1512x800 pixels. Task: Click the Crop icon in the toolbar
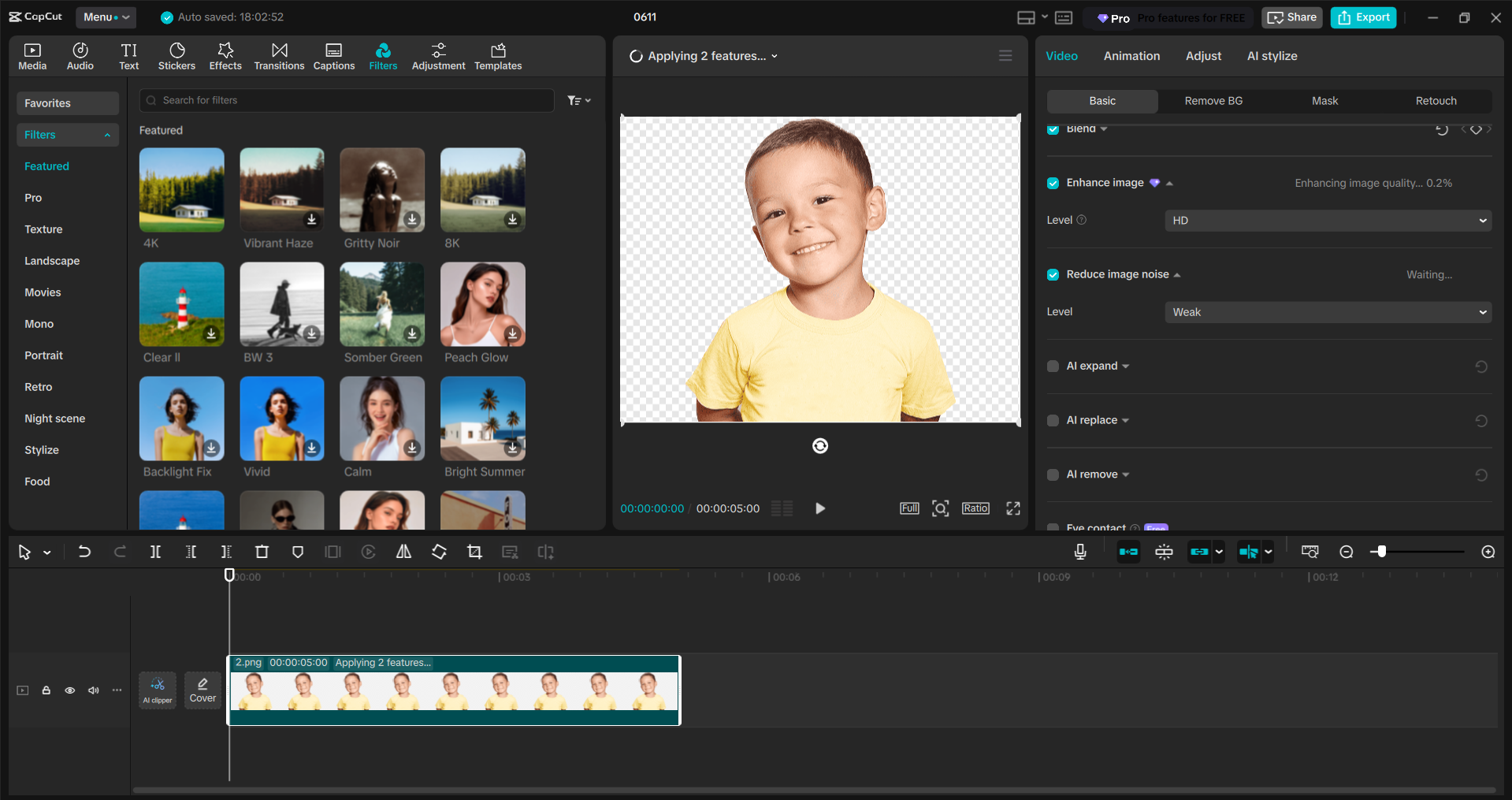474,552
